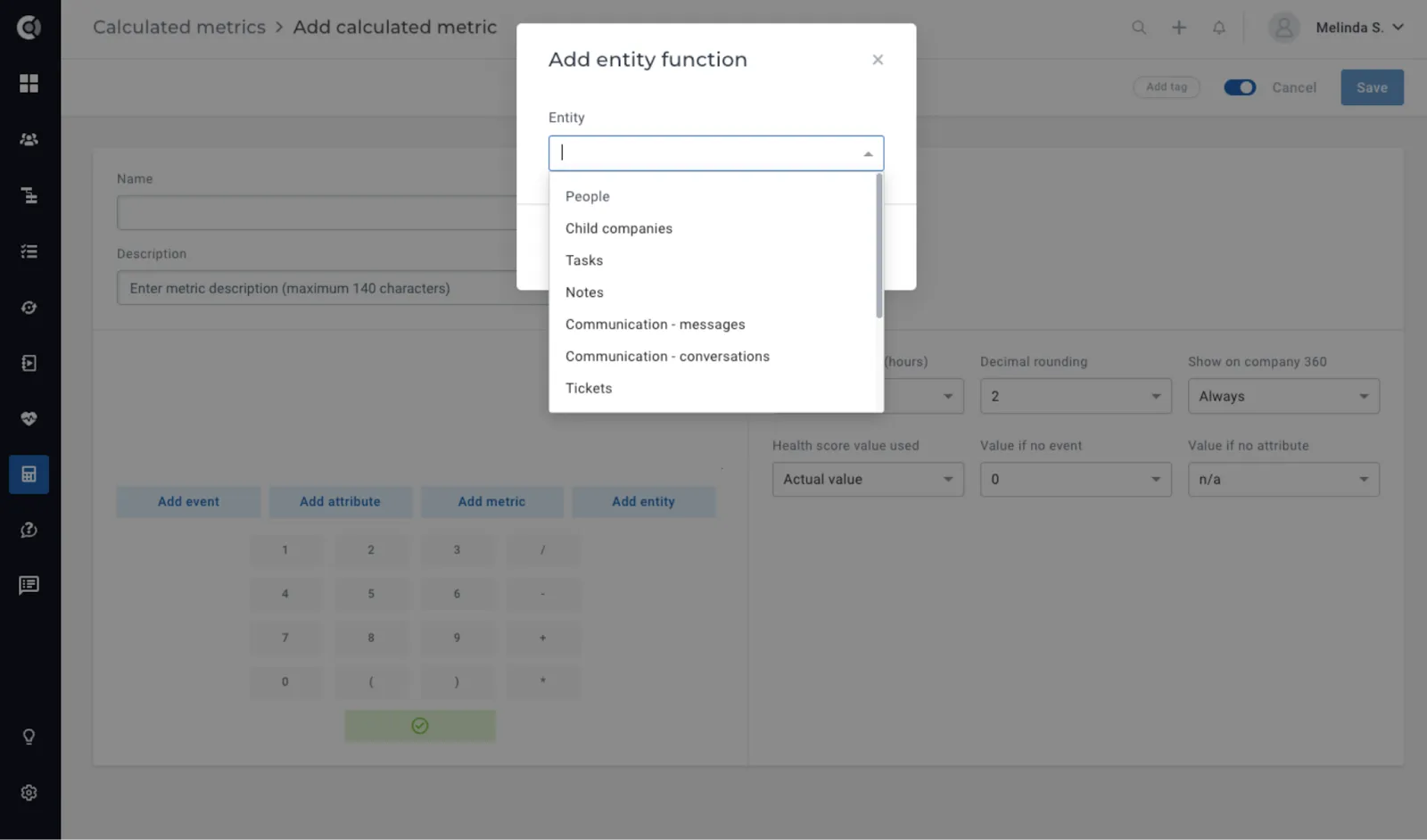
Task: Select Communication - conversations option
Action: pyautogui.click(x=713, y=357)
